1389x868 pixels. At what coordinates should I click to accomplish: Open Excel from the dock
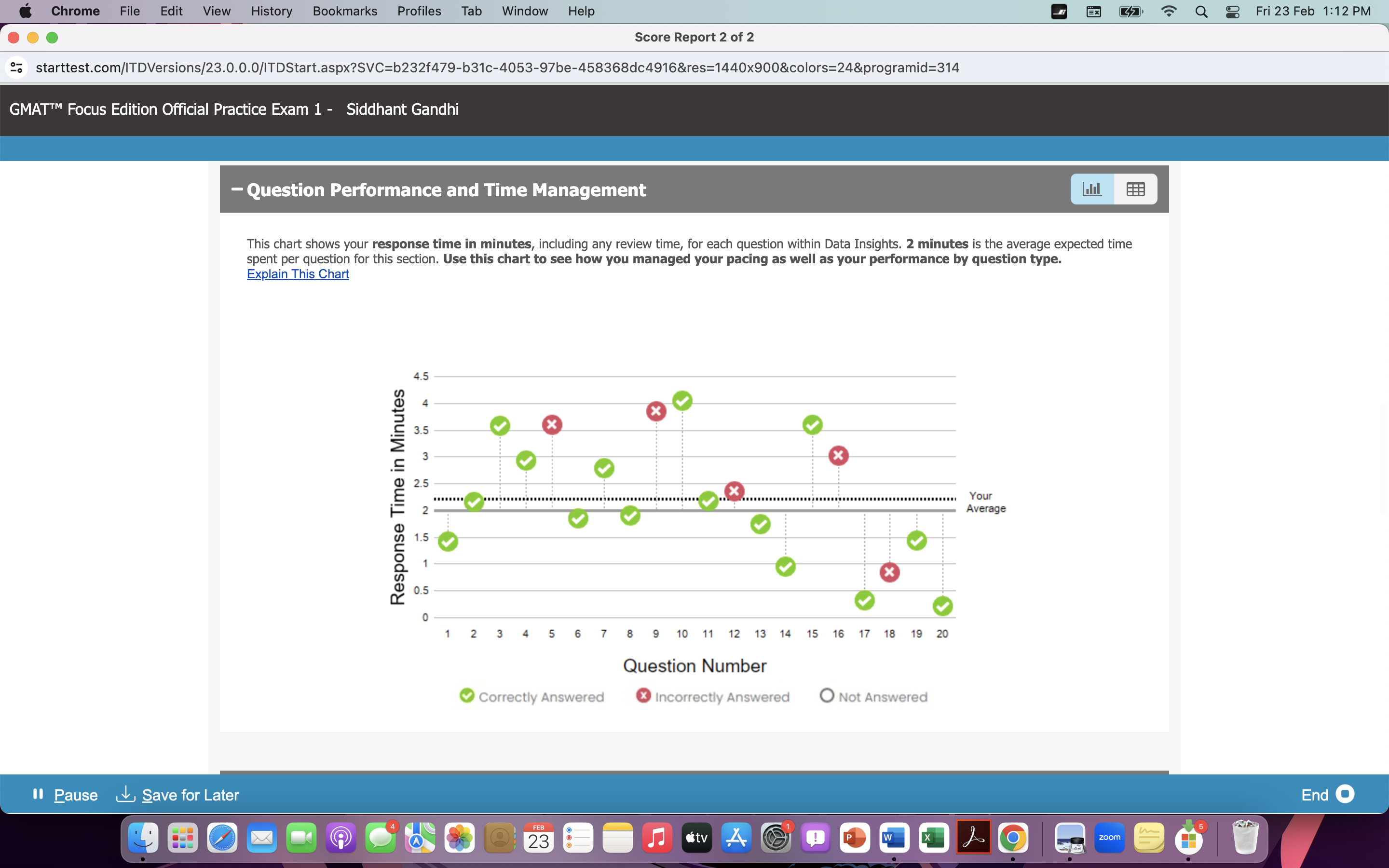(x=934, y=838)
